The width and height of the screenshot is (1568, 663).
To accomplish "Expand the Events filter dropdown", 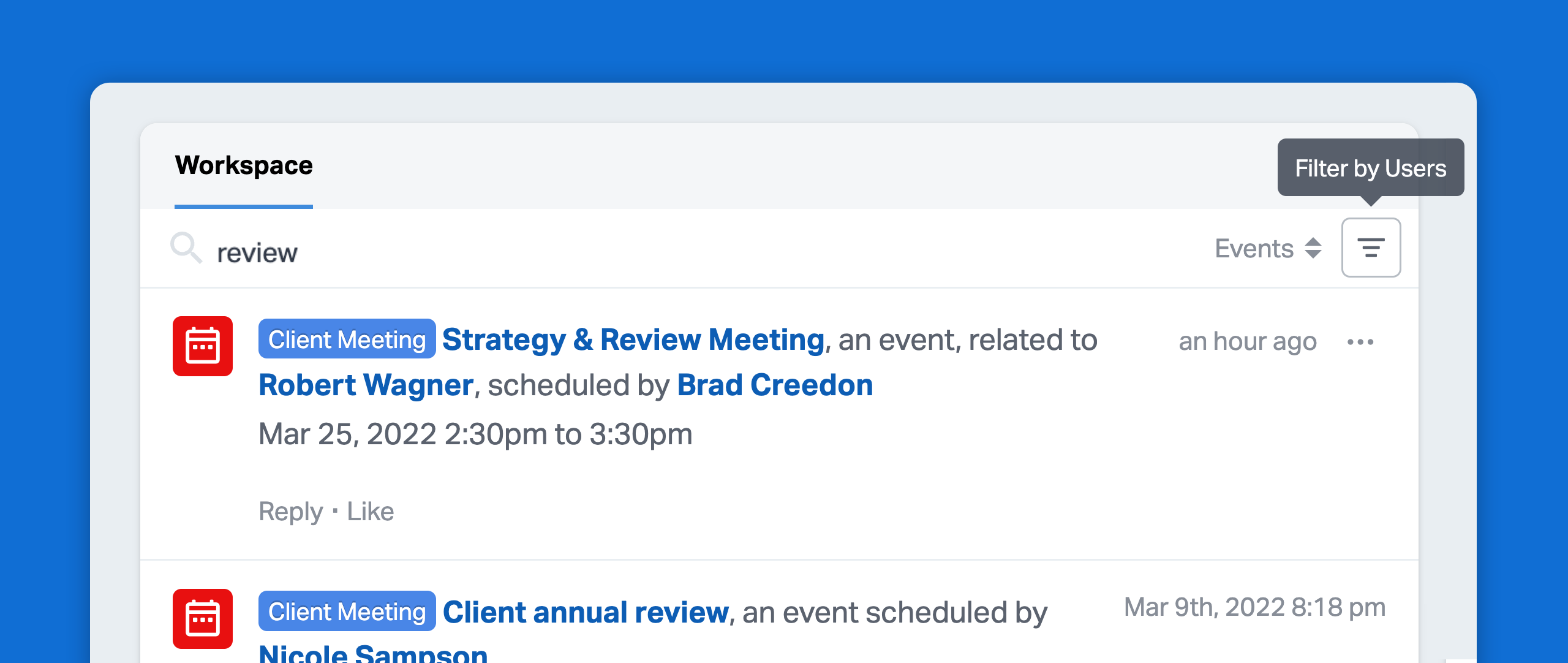I will [x=1268, y=248].
